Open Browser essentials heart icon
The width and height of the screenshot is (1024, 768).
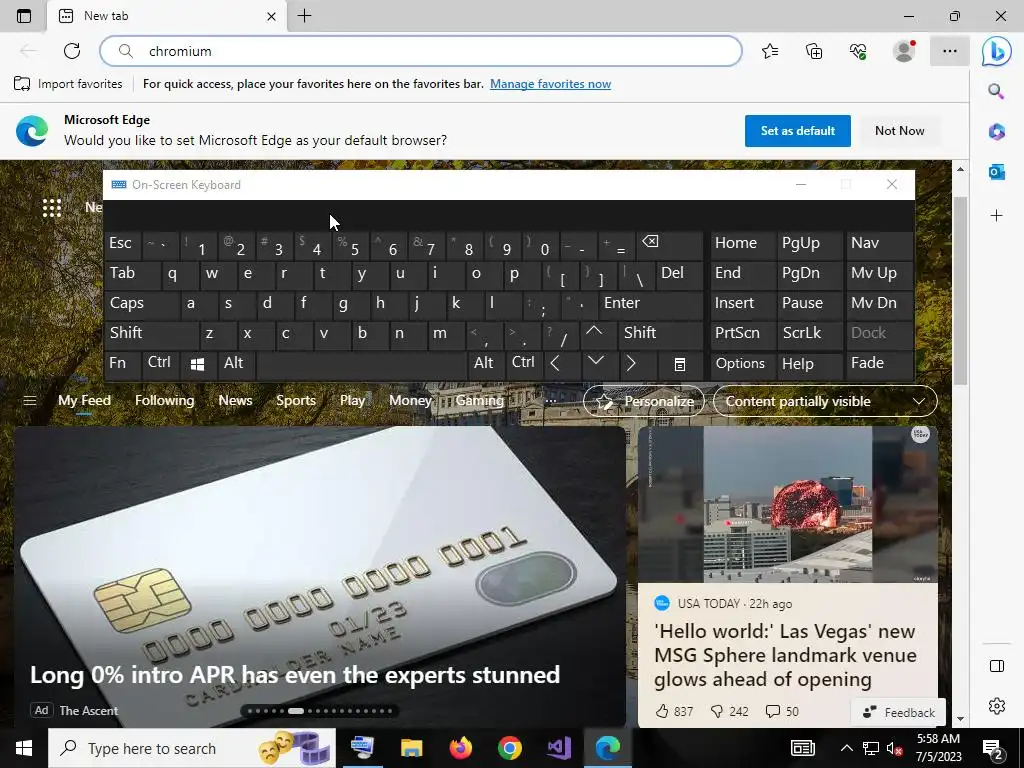[859, 51]
